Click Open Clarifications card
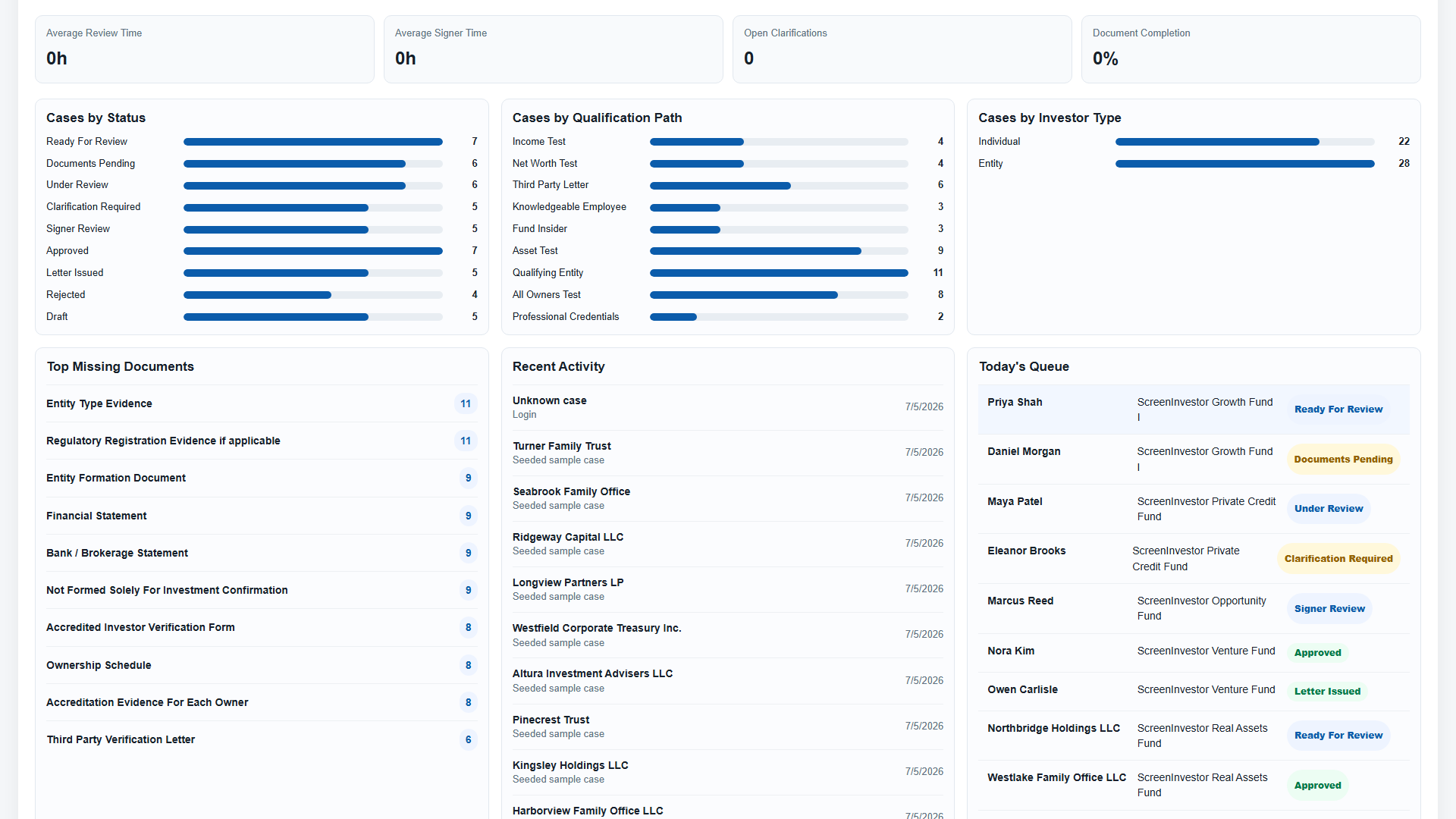1456x819 pixels. 902,49
